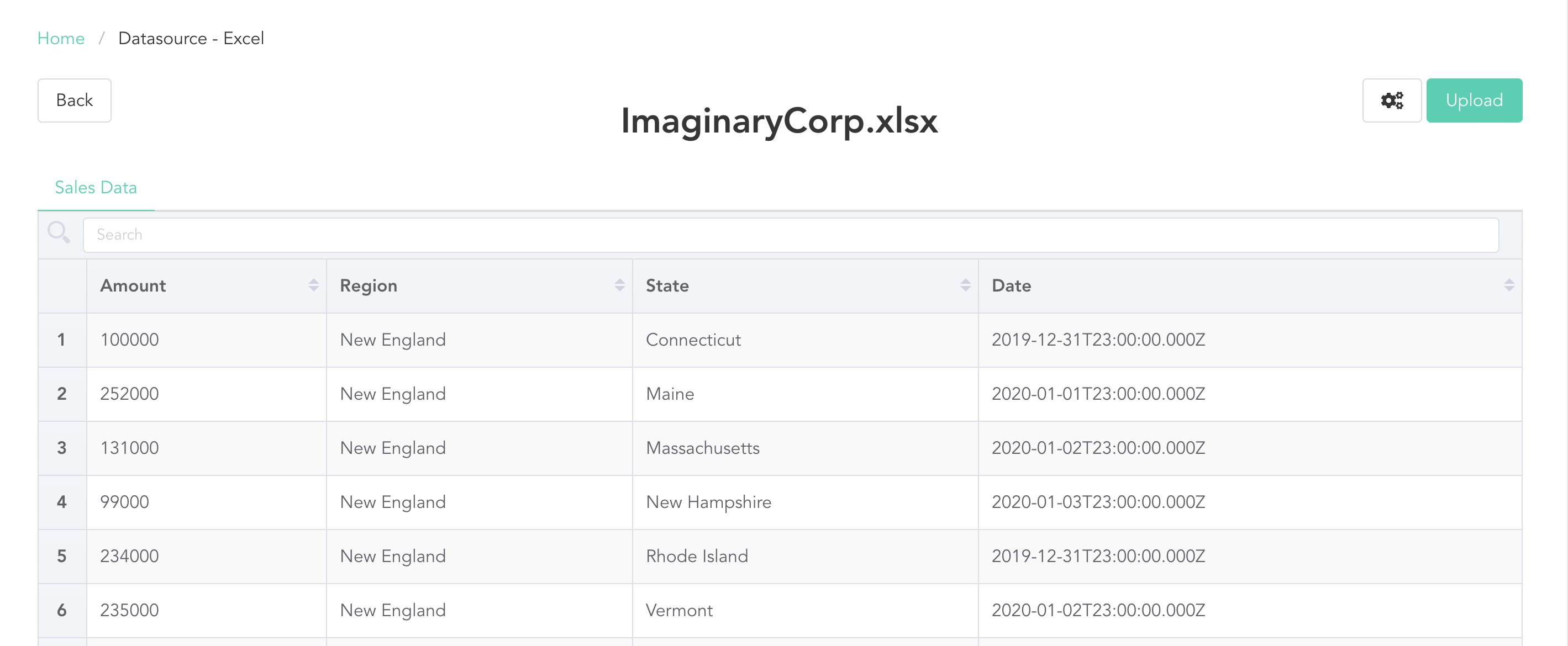Open settings with the gears icon

pyautogui.click(x=1392, y=100)
